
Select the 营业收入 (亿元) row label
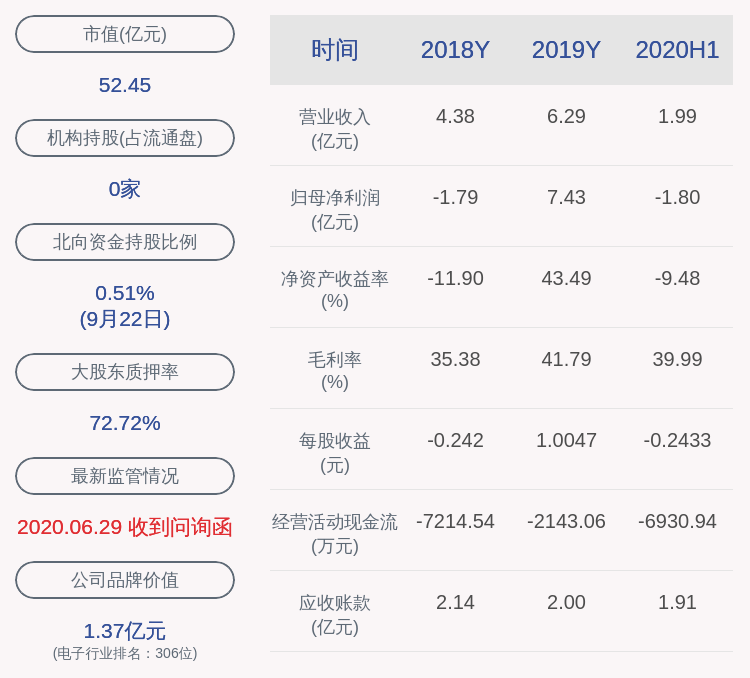[335, 129]
